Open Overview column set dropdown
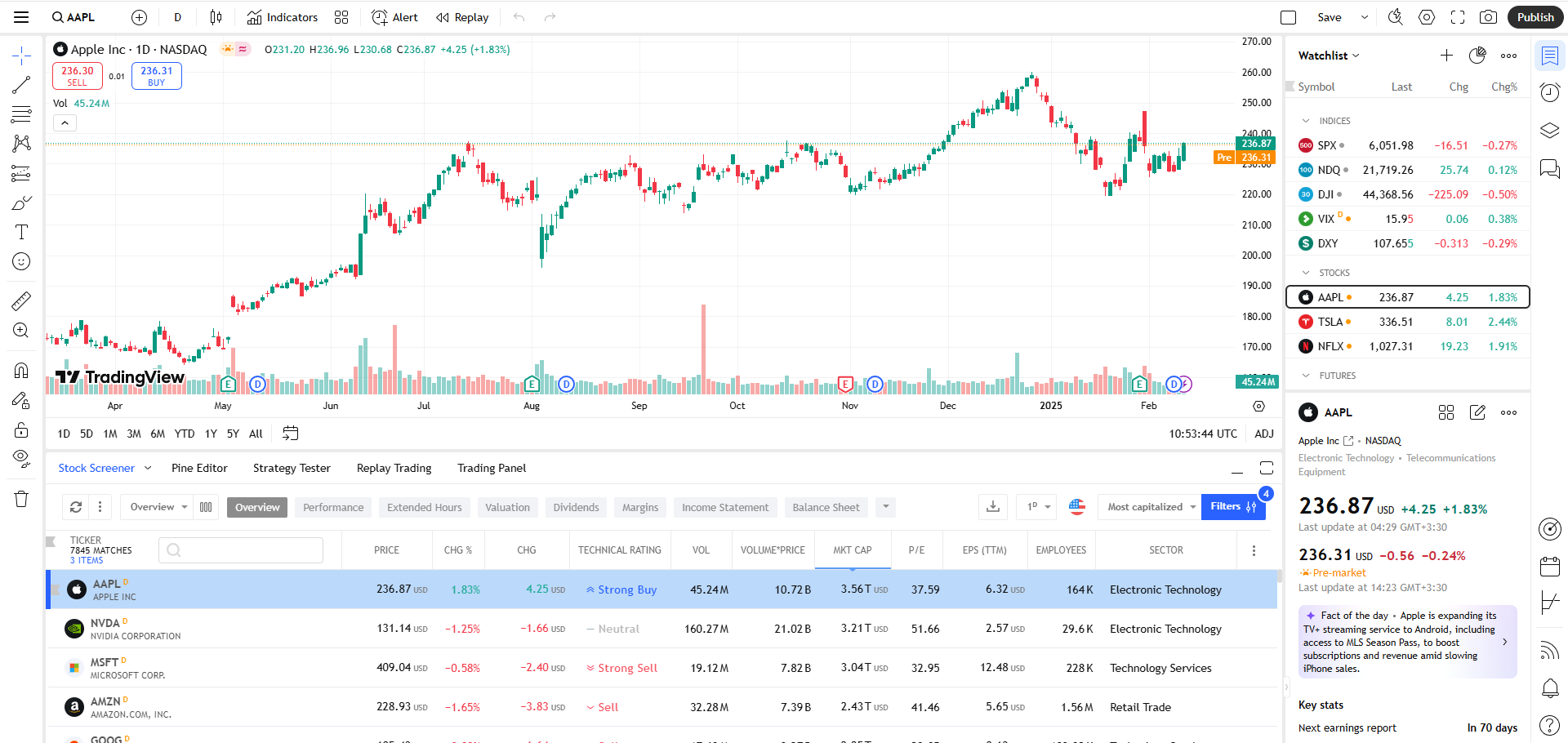This screenshot has height=743, width=1568. click(158, 507)
